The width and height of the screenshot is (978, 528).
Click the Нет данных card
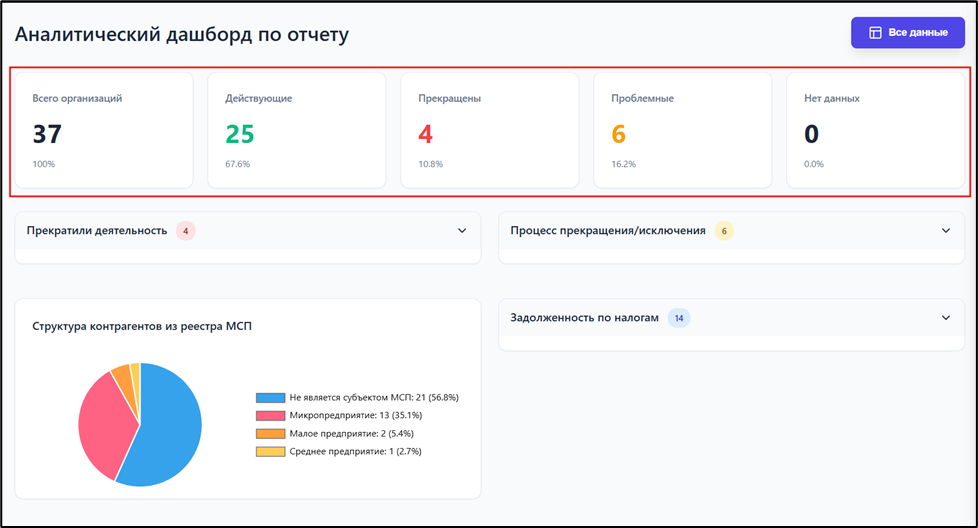click(x=875, y=130)
